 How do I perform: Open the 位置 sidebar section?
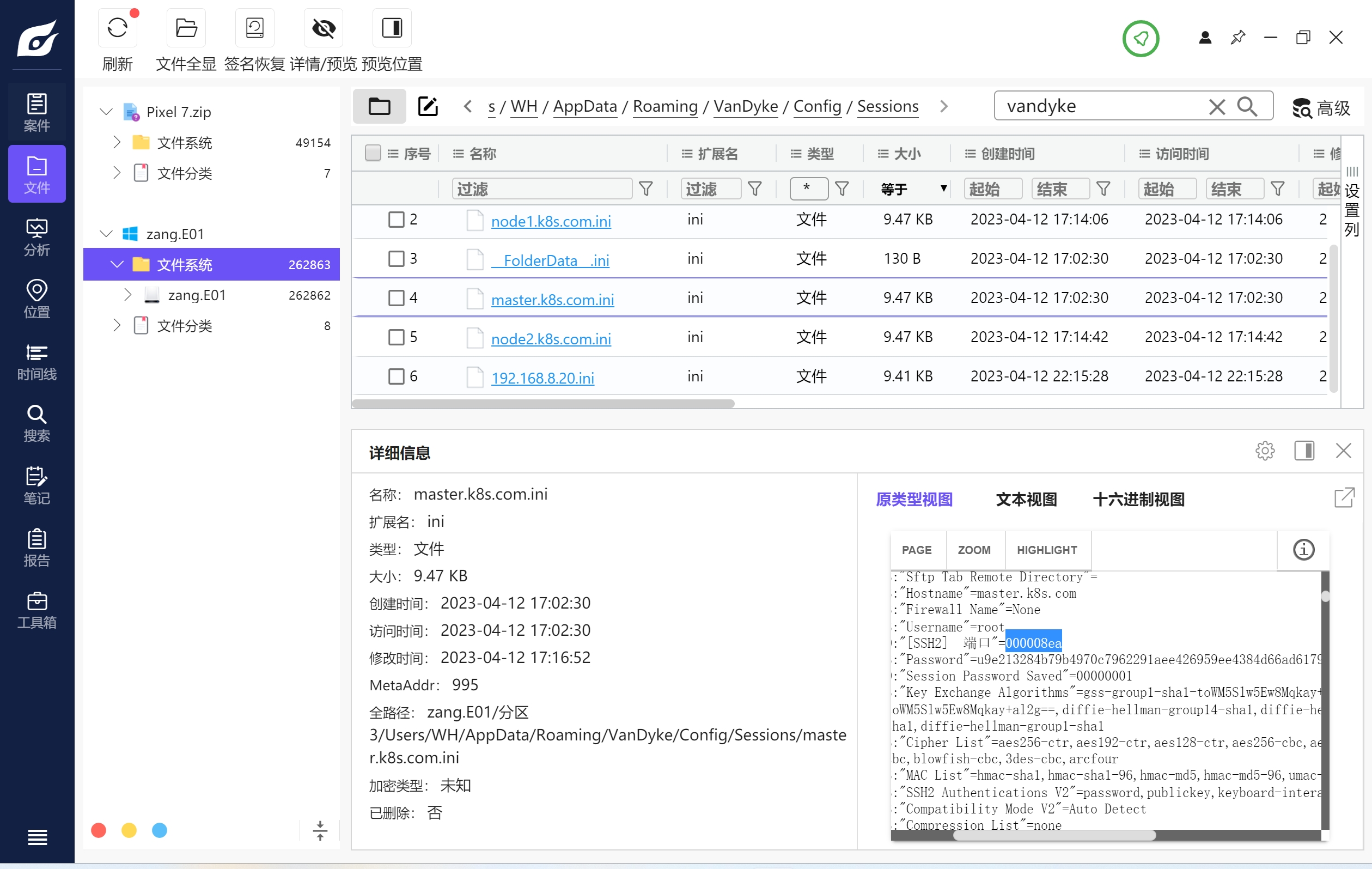pyautogui.click(x=37, y=298)
